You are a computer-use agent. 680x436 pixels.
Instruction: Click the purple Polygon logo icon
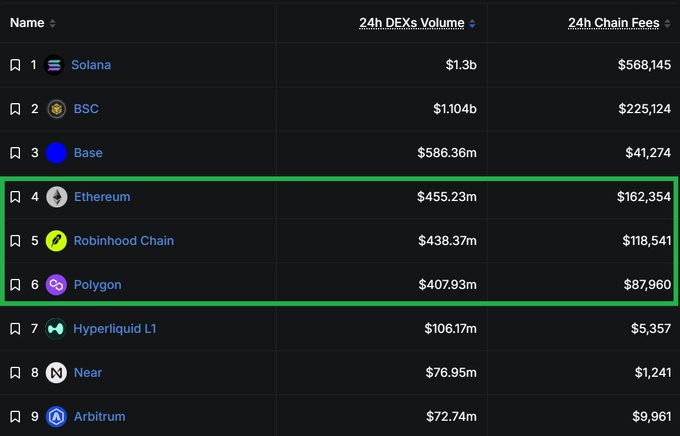[x=56, y=285]
